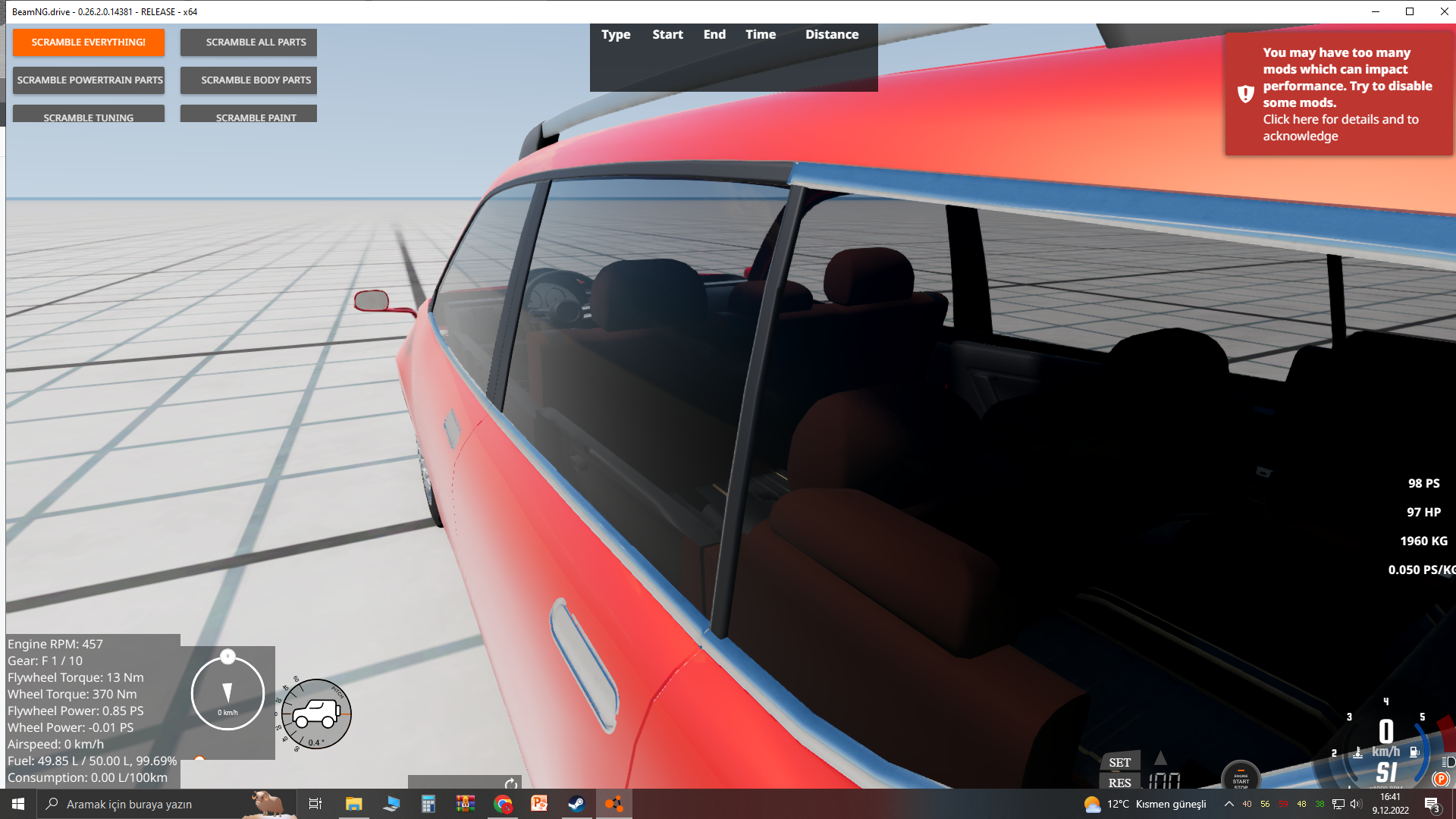
Task: Open the clock and date flyout
Action: (x=1390, y=804)
